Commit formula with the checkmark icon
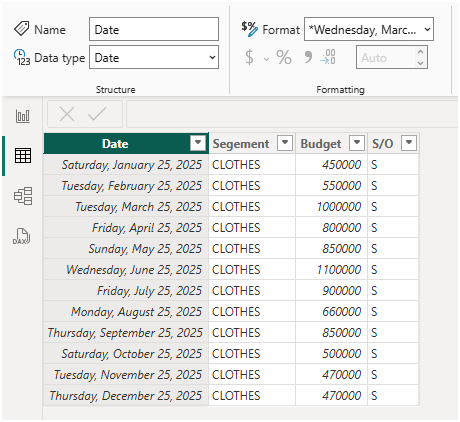Image resolution: width=460 pixels, height=422 pixels. [97, 114]
